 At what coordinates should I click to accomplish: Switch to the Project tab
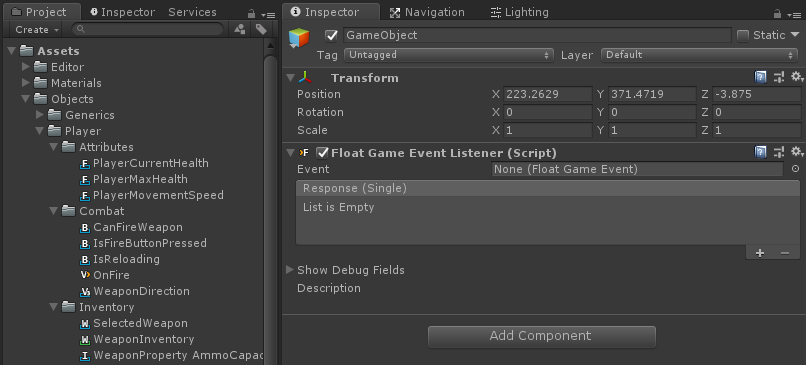pos(41,12)
